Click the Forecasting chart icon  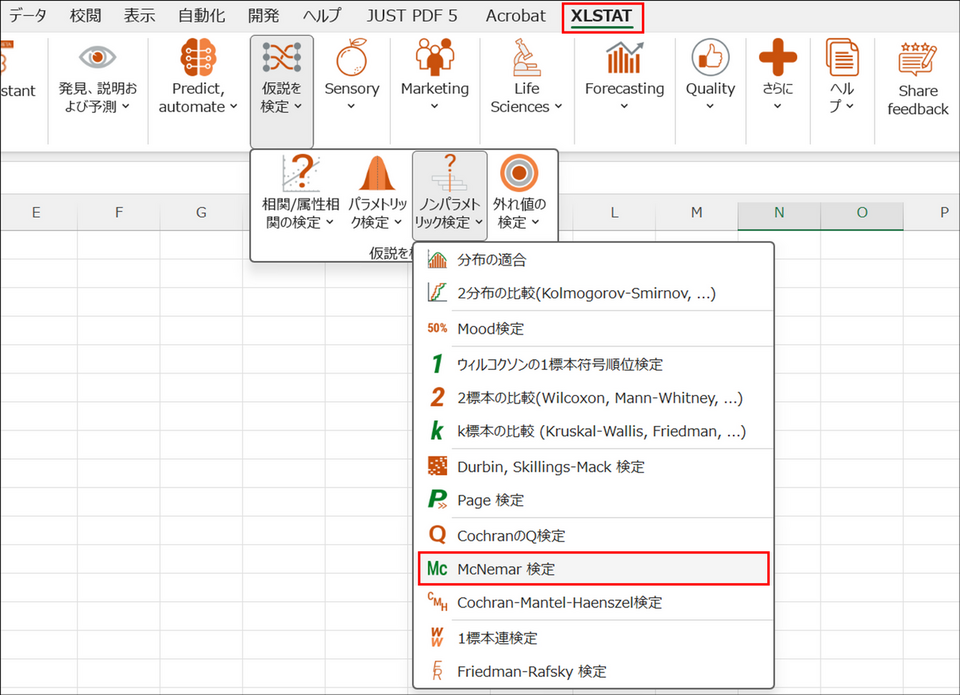coord(624,58)
